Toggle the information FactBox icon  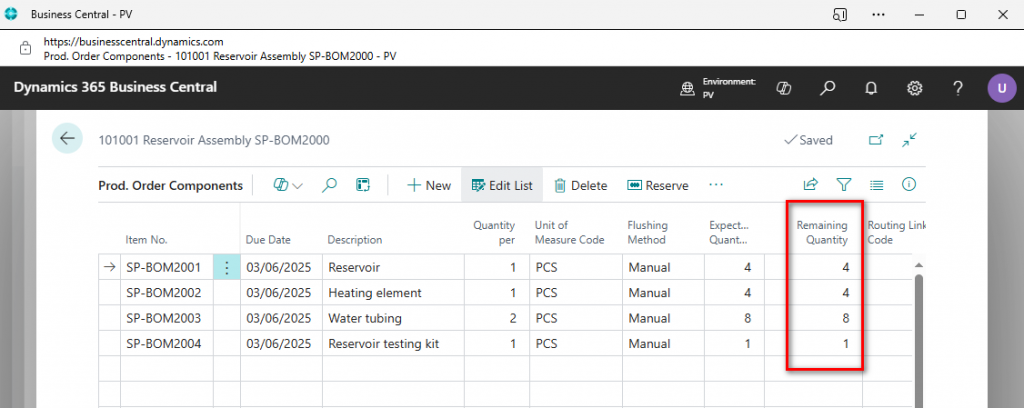coord(909,185)
